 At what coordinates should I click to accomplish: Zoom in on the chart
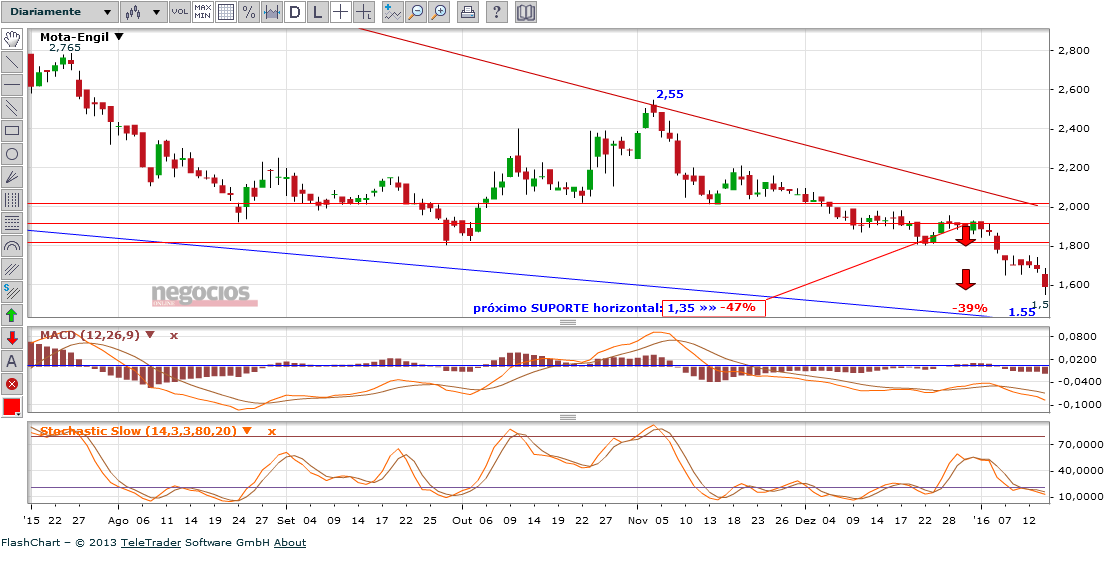pos(438,12)
